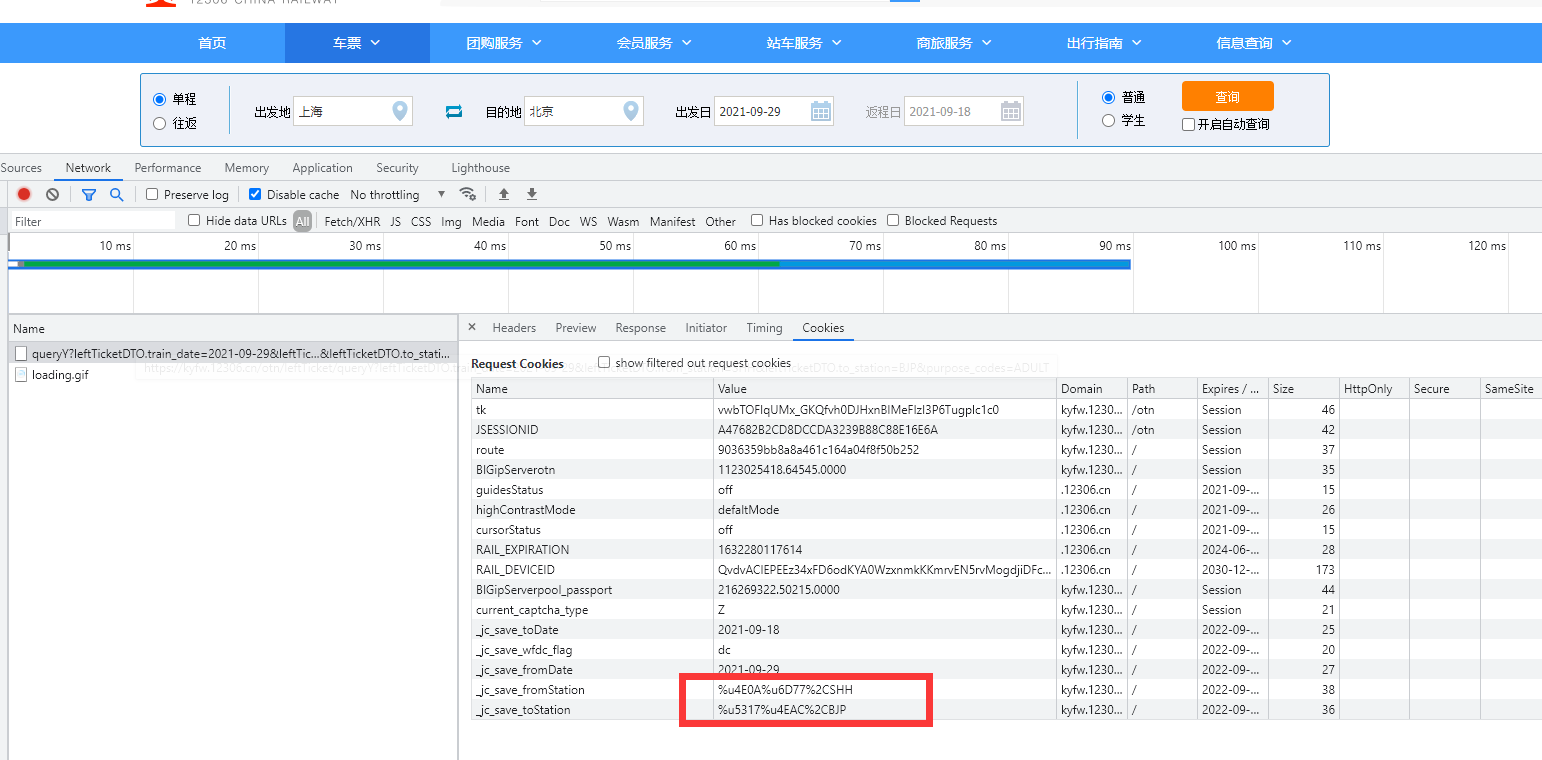The height and width of the screenshot is (760, 1542).
Task: Click the export HAR download arrow icon
Action: click(x=532, y=194)
